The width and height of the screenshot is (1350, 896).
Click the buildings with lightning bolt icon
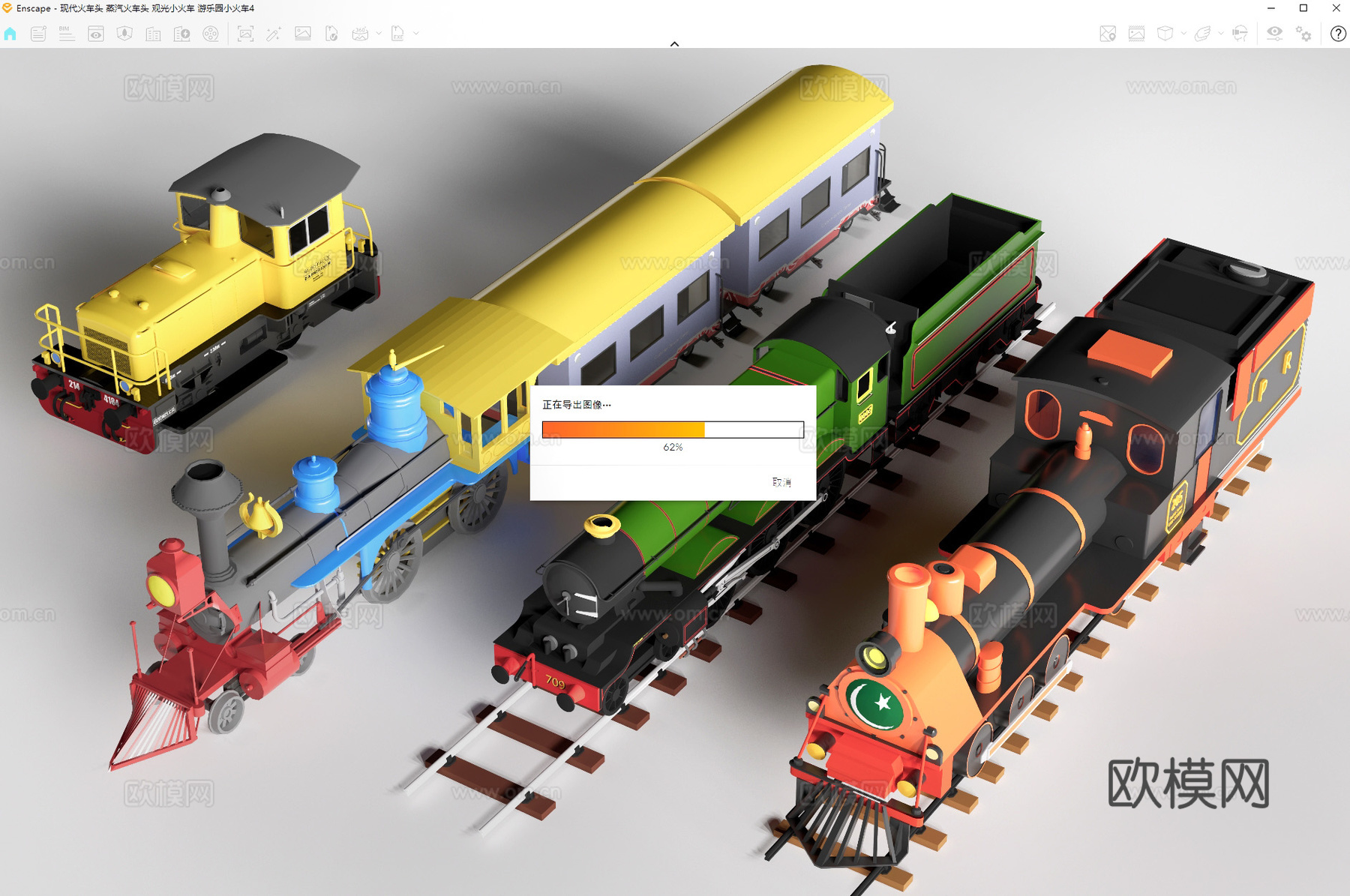[x=182, y=34]
